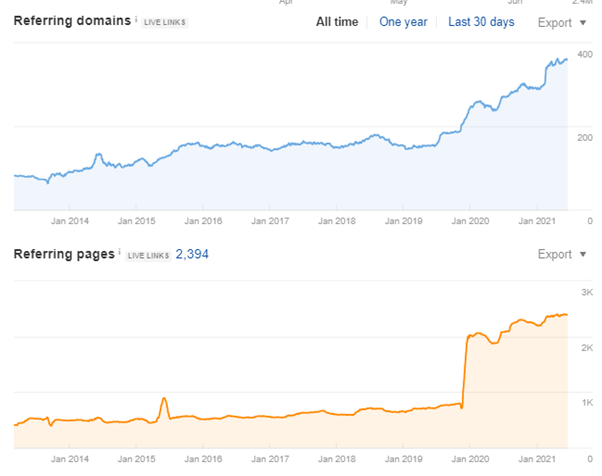Click the Referring domains heading

[x=72, y=21]
